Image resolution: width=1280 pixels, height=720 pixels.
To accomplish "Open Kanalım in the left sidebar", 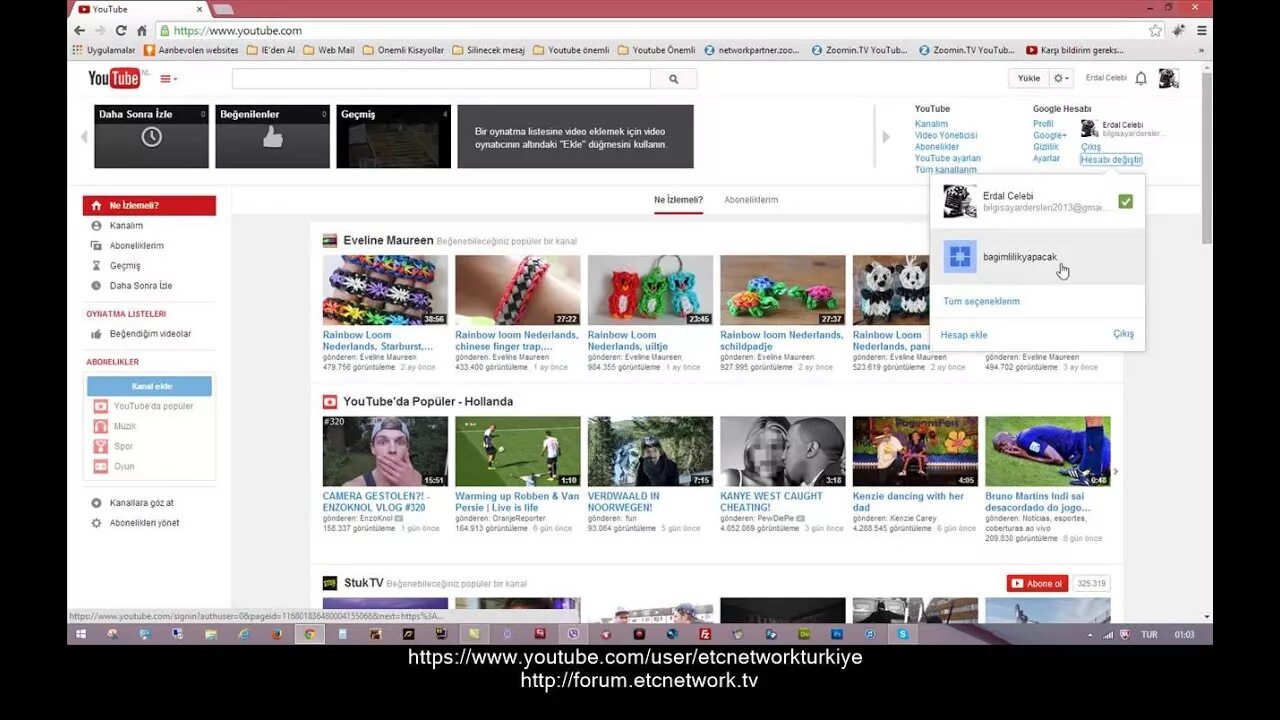I will point(126,226).
